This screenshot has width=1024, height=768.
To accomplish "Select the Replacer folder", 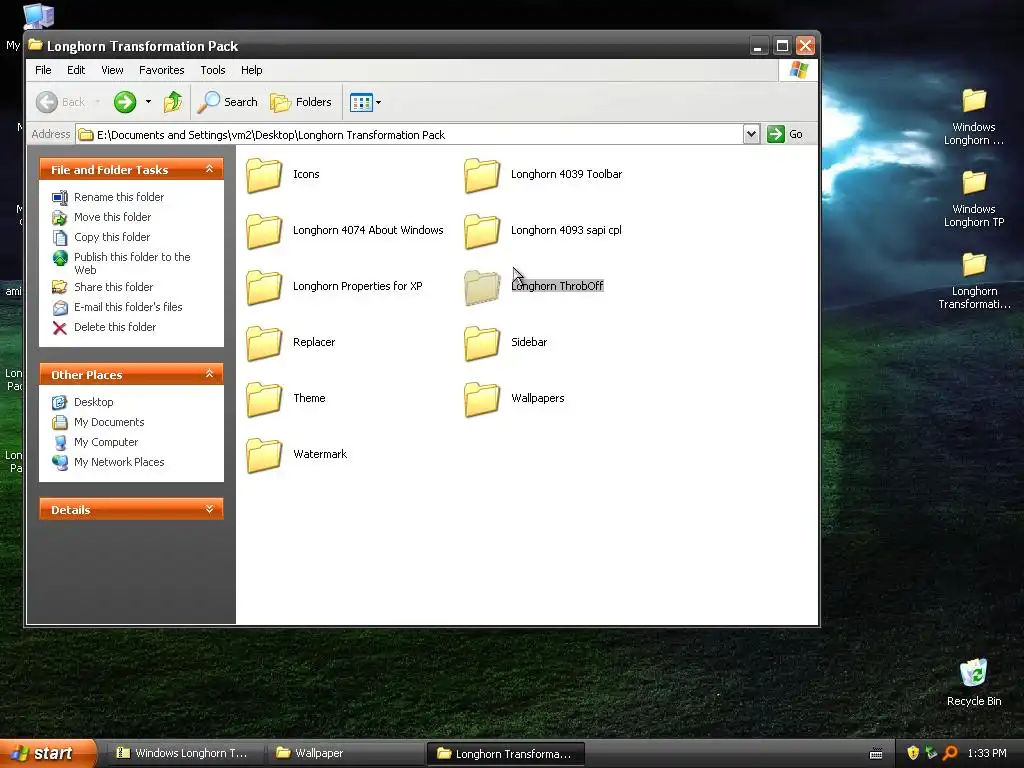I will (291, 343).
